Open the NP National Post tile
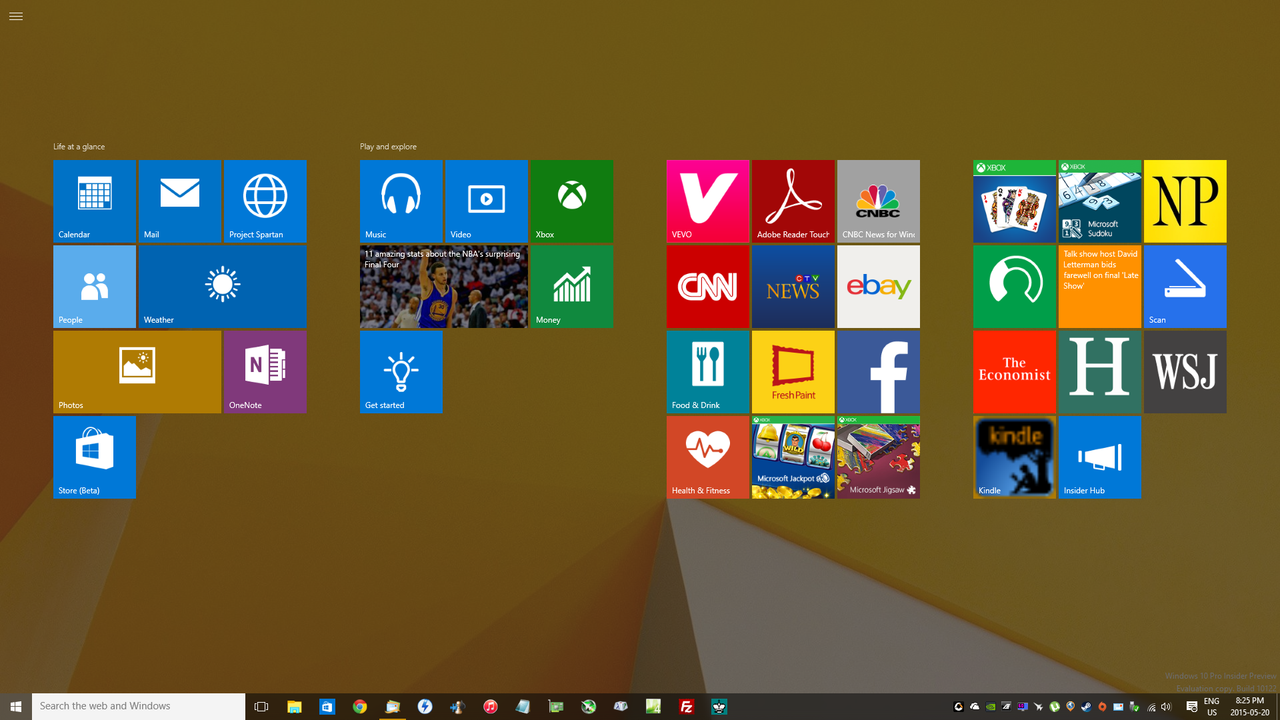 tap(1185, 201)
